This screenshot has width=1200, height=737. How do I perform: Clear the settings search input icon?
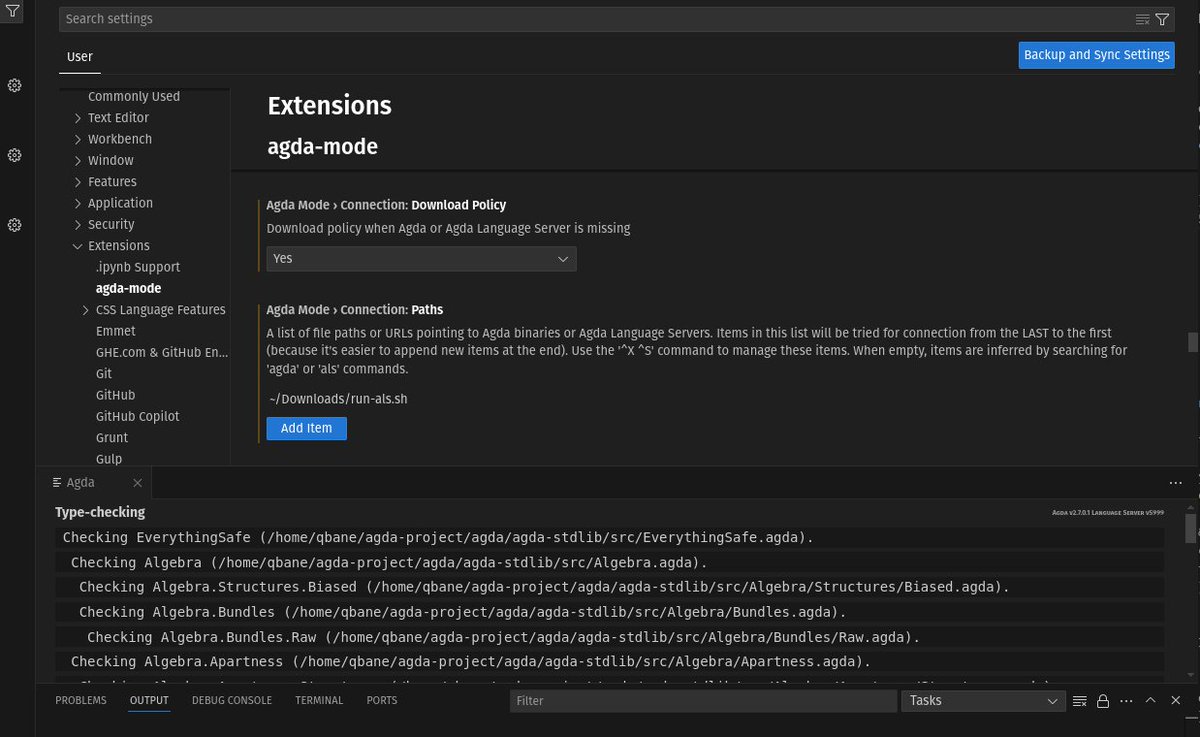pos(1143,19)
